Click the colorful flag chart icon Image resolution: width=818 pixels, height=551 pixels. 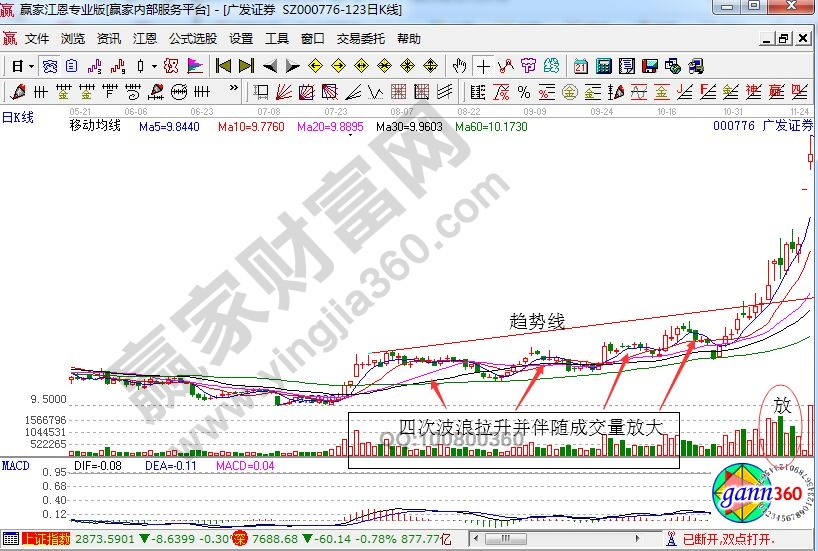click(194, 66)
